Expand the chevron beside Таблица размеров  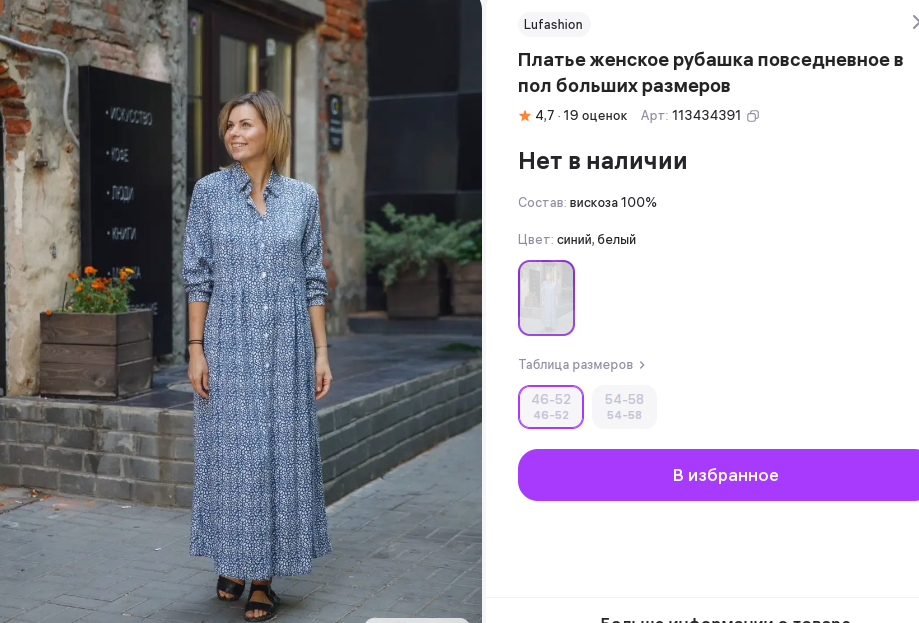(642, 365)
